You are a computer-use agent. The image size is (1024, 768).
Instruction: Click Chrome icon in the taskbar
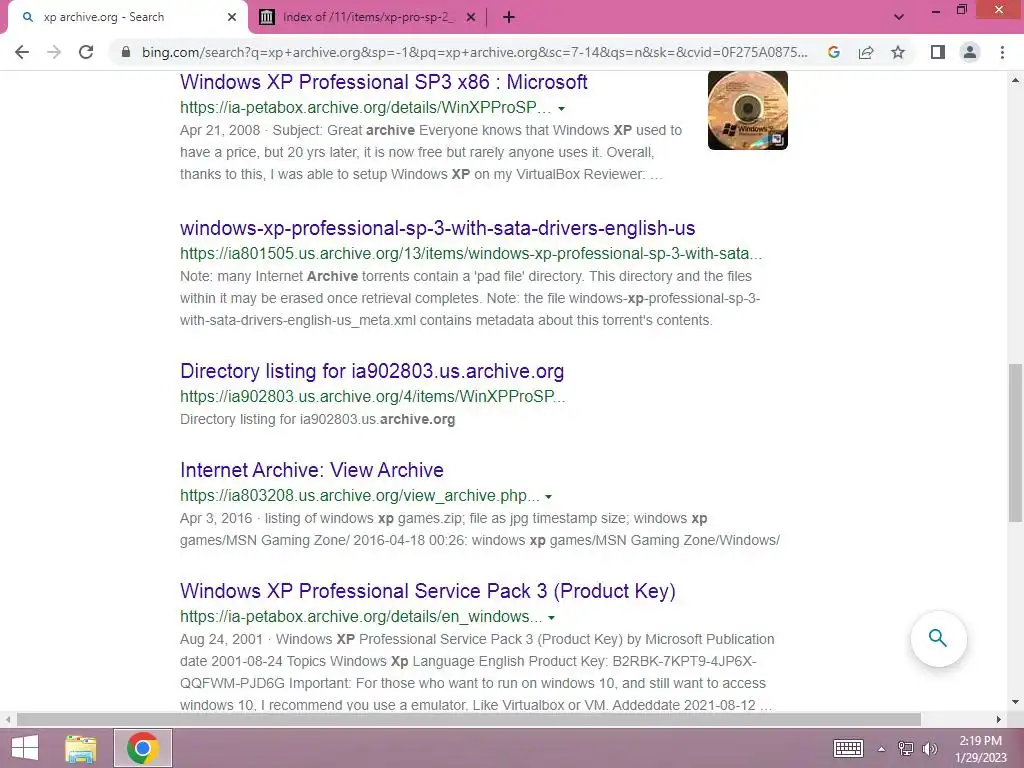(x=143, y=748)
